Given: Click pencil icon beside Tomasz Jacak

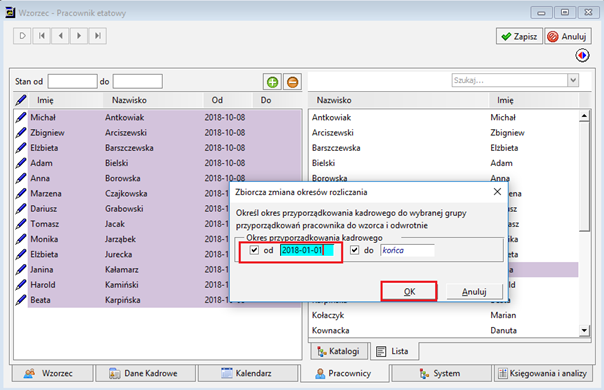Looking at the screenshot, I should pos(21,224).
